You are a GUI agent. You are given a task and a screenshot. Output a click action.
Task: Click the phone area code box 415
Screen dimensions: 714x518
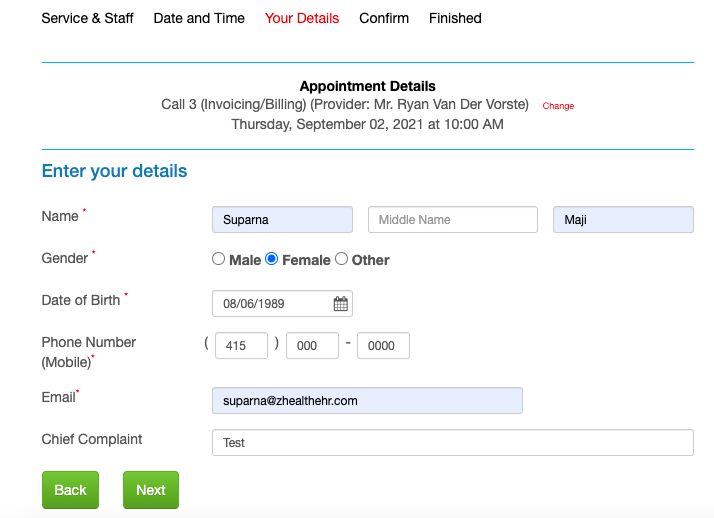[x=241, y=345]
